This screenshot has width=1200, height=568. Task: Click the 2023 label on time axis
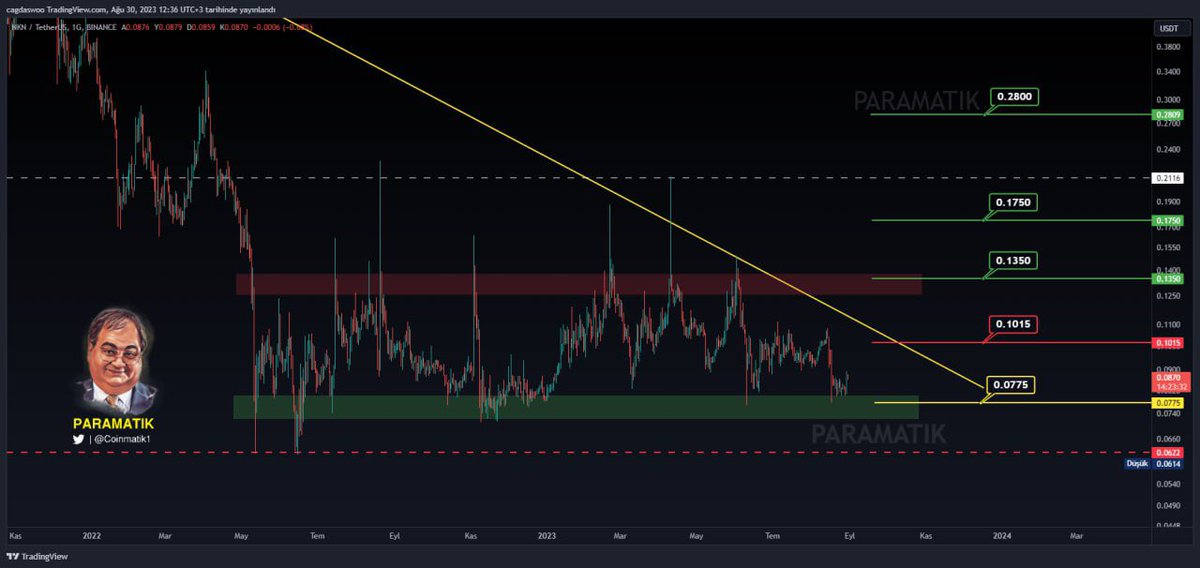545,536
